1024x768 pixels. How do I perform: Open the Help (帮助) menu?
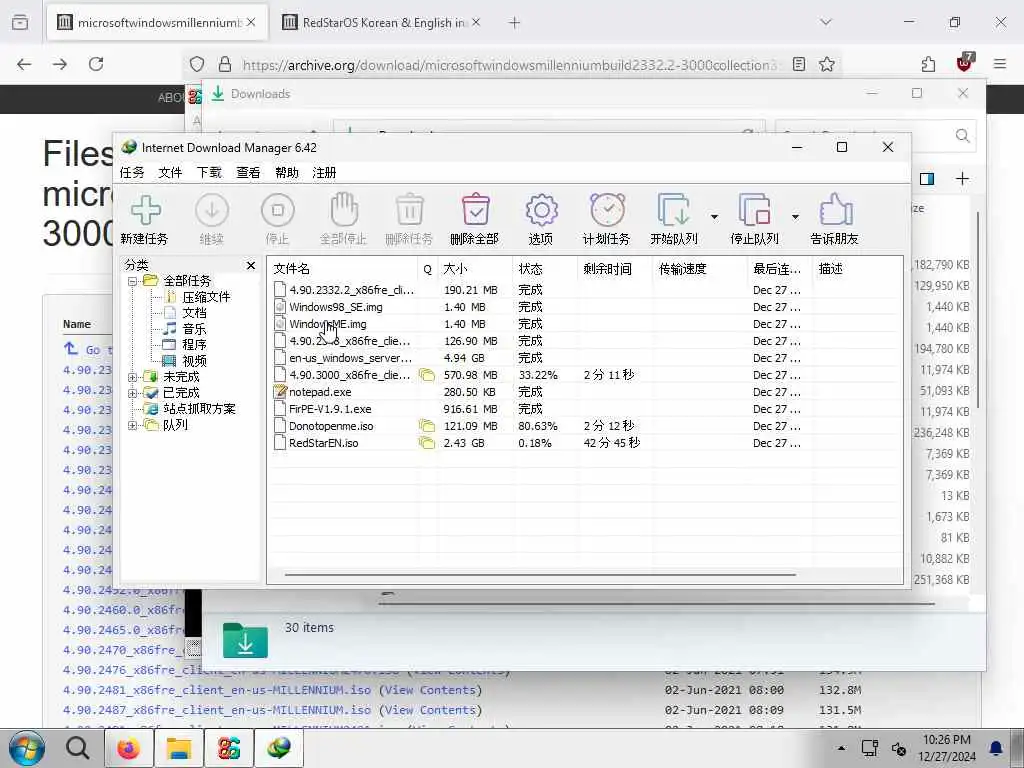[x=287, y=172]
